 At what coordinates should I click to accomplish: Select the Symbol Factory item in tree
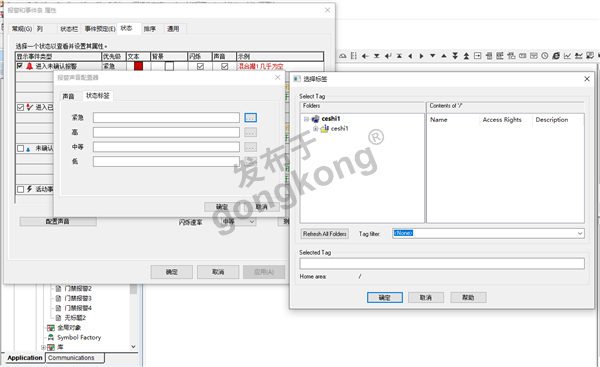(x=79, y=337)
